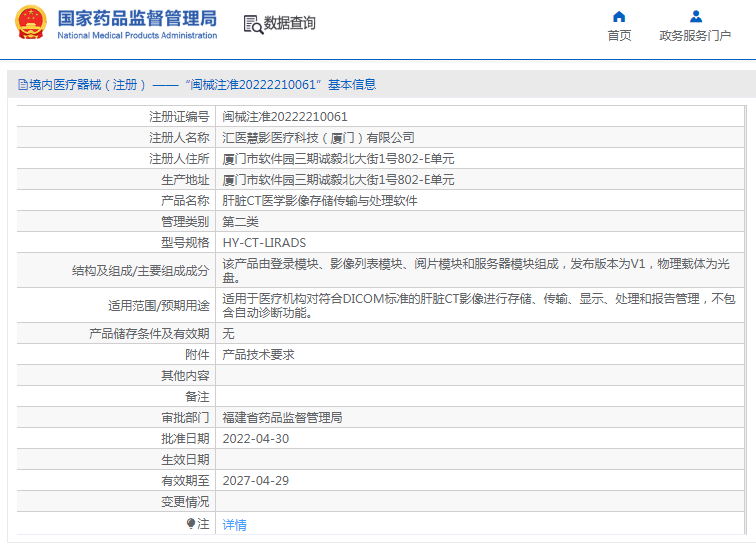
Task: Click the approval date 2022-04-30
Action: (256, 439)
